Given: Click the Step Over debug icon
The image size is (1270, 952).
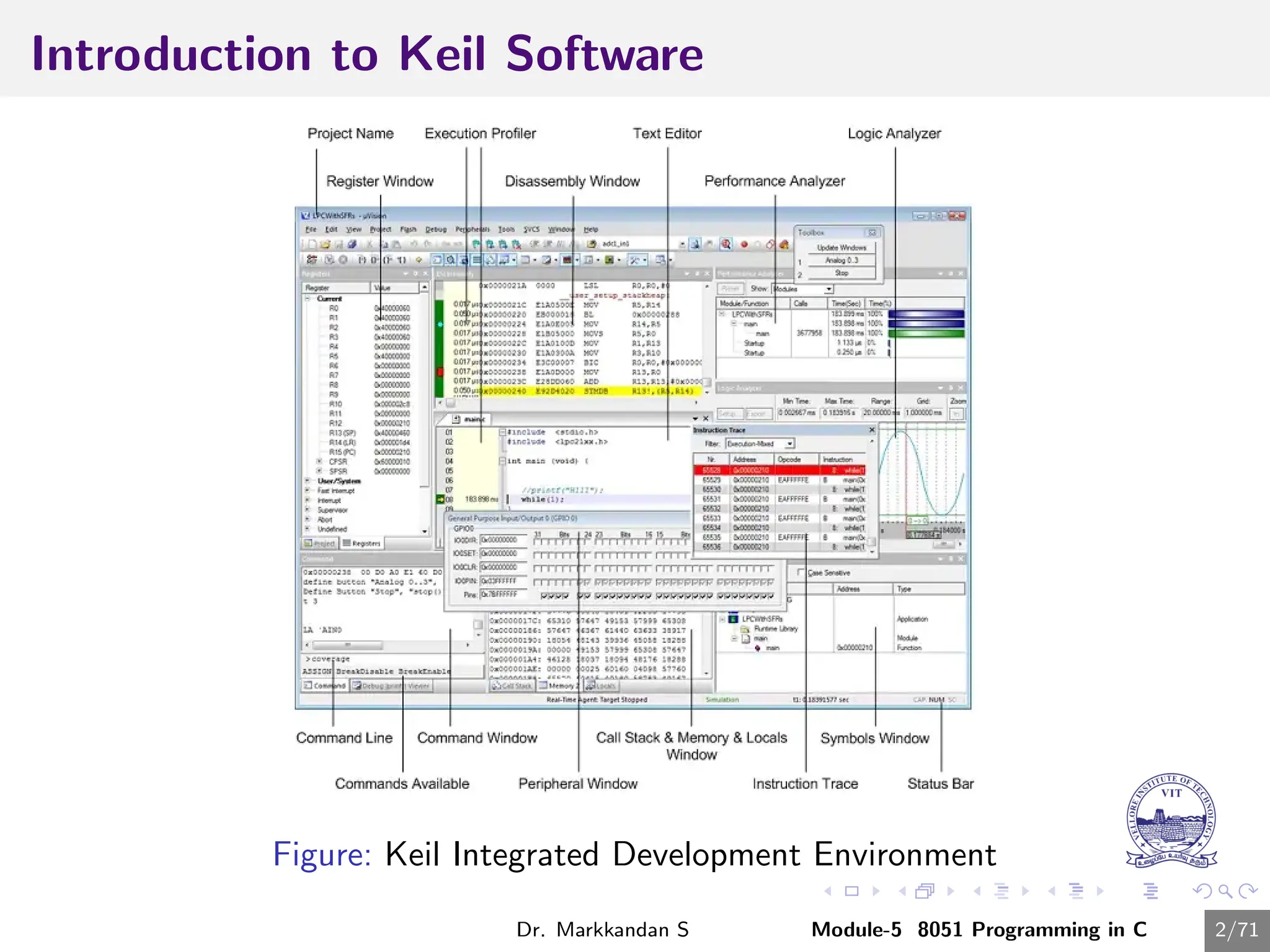Looking at the screenshot, I should 374,260.
